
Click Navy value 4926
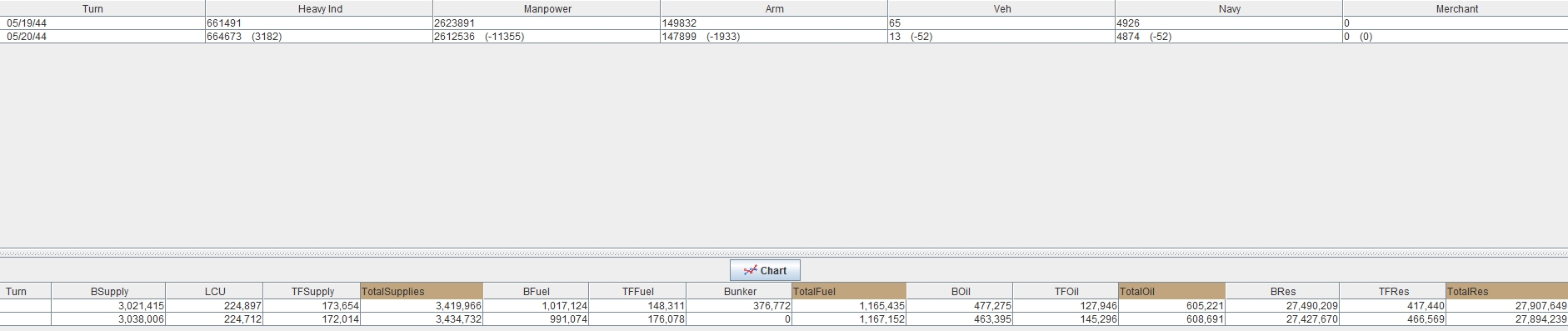(1128, 23)
